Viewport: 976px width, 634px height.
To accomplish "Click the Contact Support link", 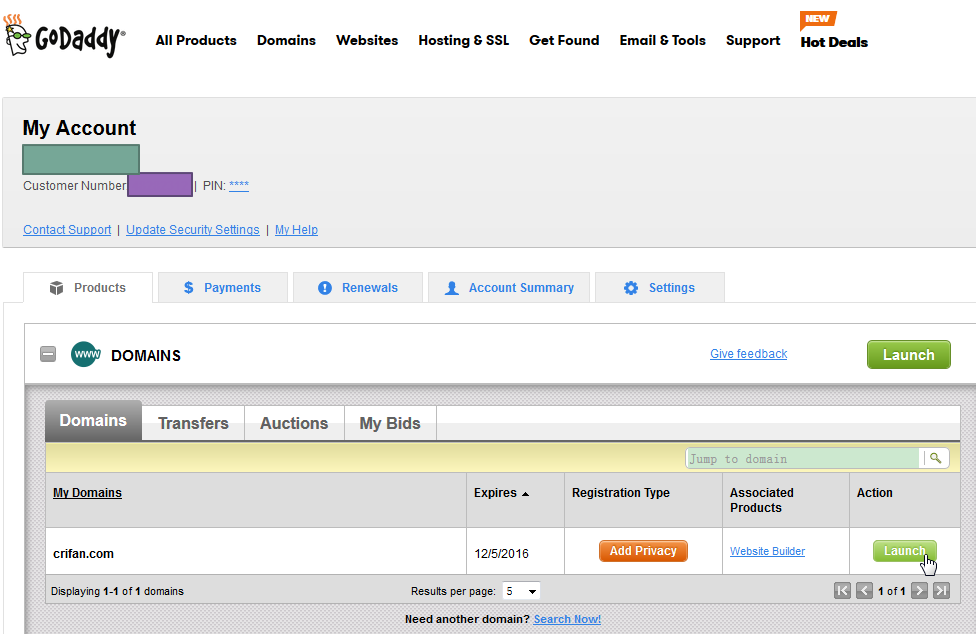I will [67, 230].
